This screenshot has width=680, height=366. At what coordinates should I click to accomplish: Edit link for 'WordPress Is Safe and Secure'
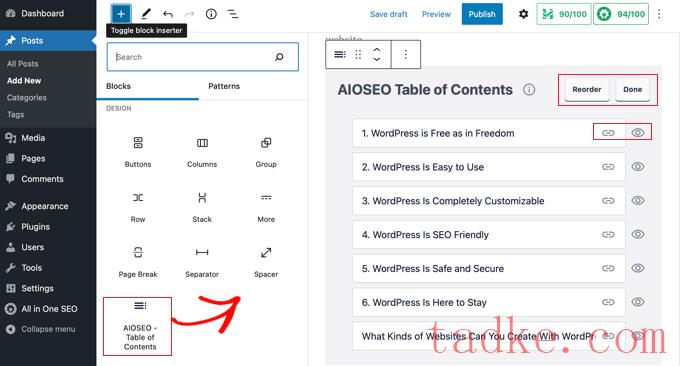(608, 268)
